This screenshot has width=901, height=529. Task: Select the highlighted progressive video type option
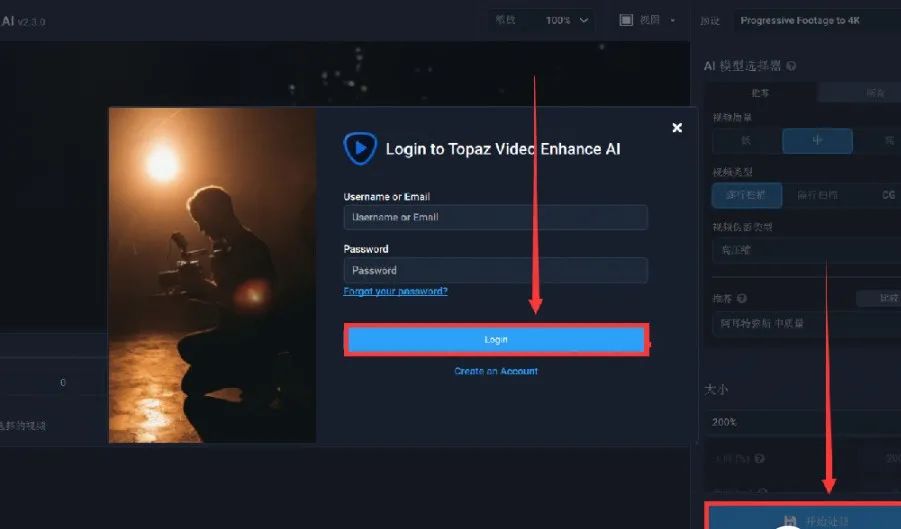[x=746, y=195]
